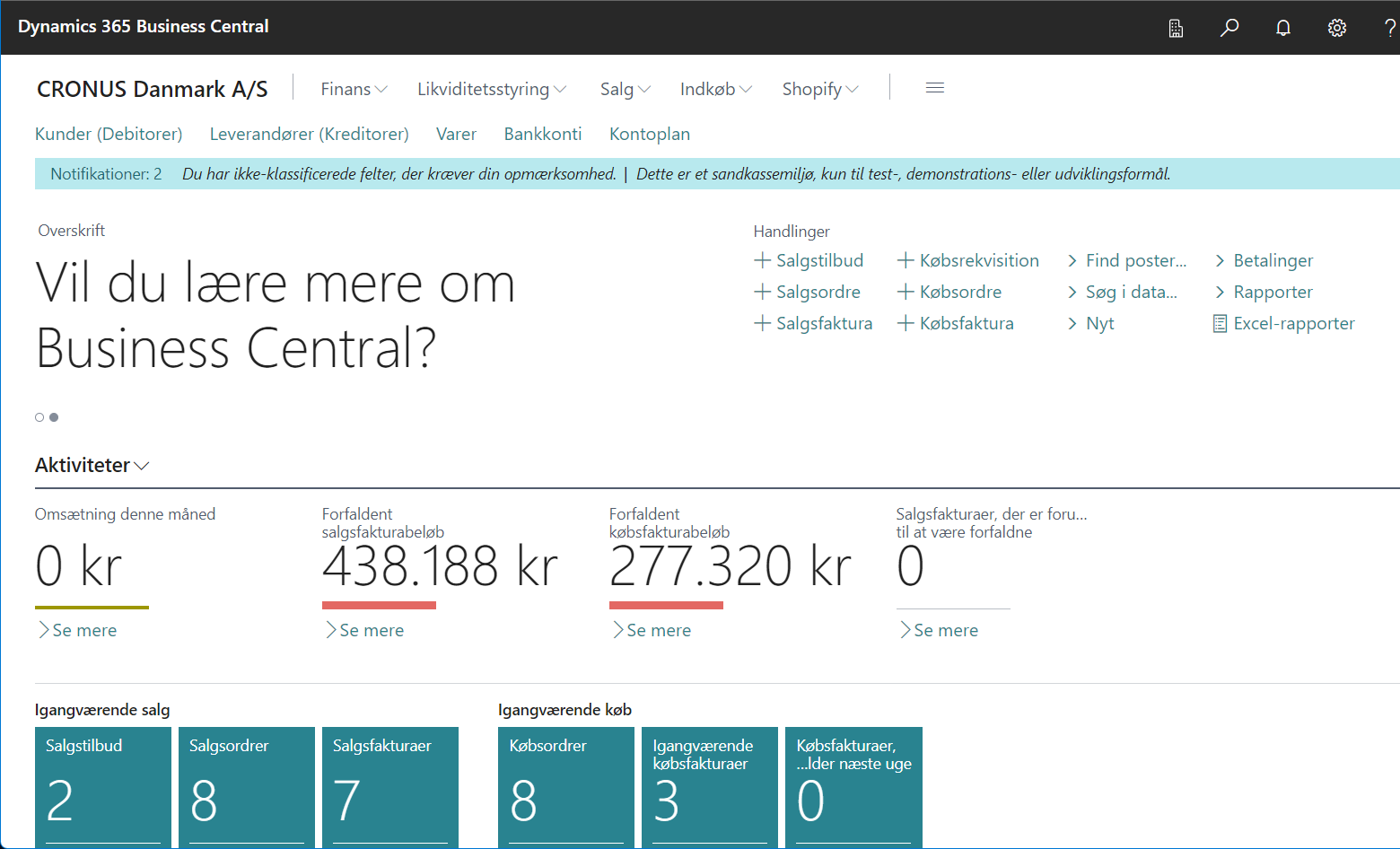Click Se mere under Omsætning denne måned
This screenshot has width=1400, height=849.
(x=77, y=630)
